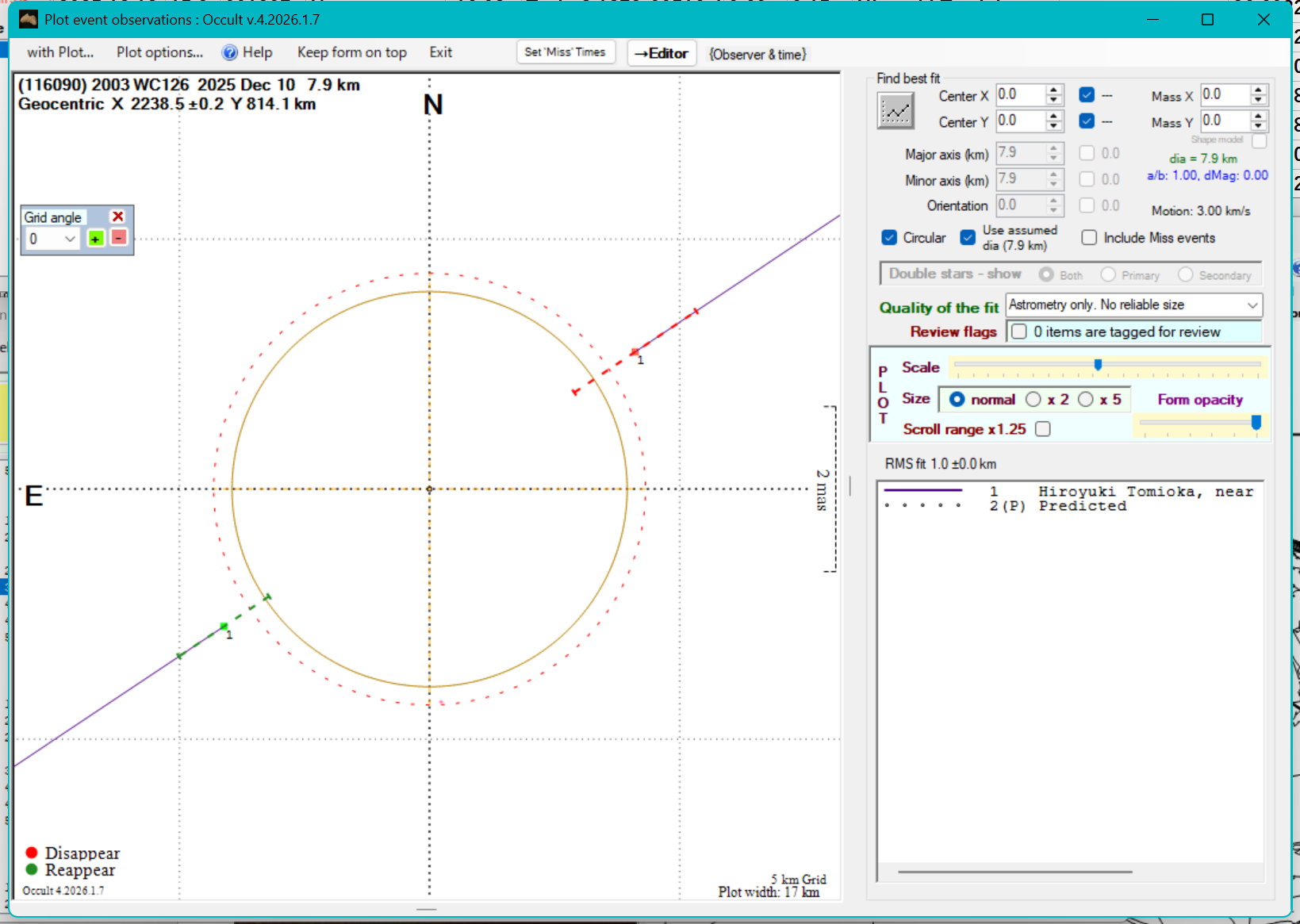Click the Editor button

[x=662, y=53]
